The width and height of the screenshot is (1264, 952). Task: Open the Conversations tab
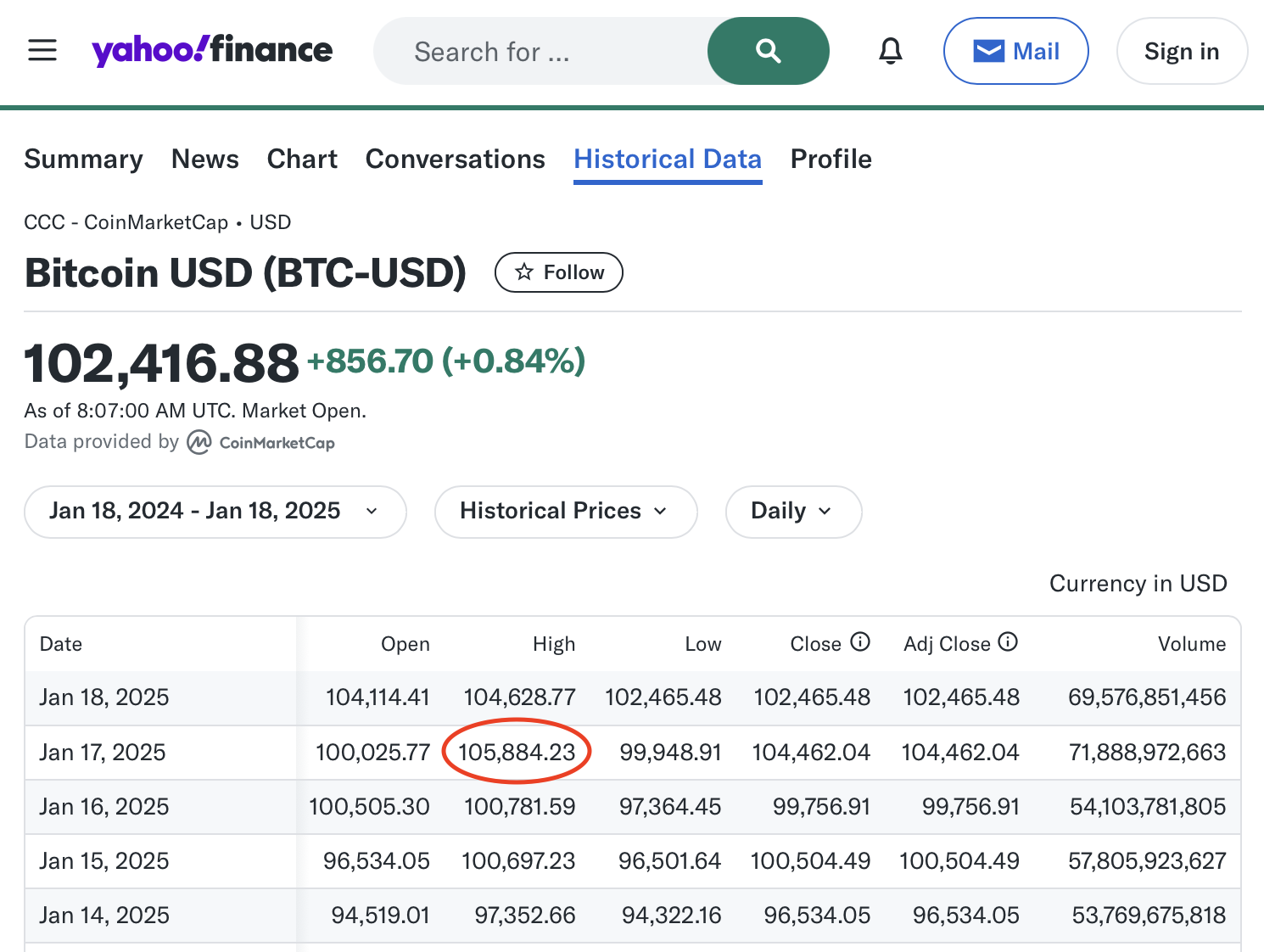(x=456, y=160)
